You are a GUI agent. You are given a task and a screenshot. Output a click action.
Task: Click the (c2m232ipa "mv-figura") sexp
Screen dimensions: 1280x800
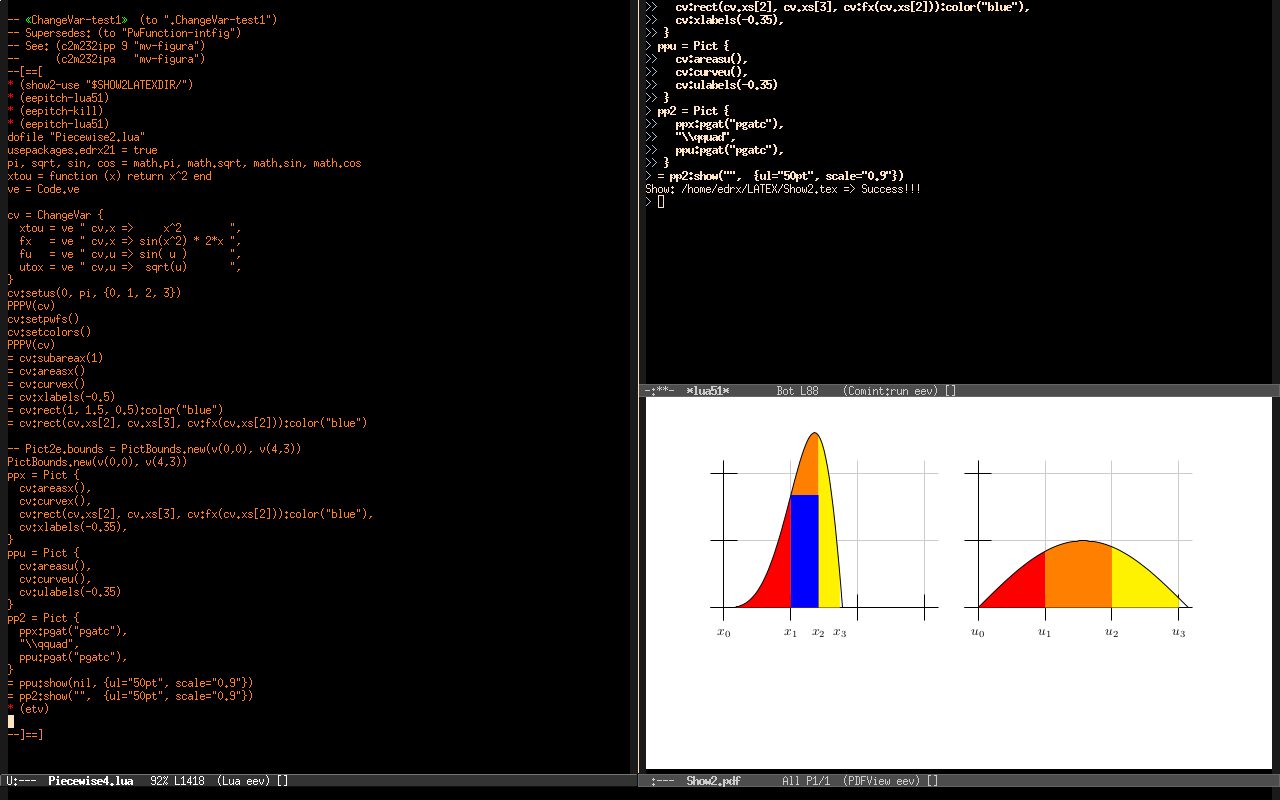coord(131,59)
